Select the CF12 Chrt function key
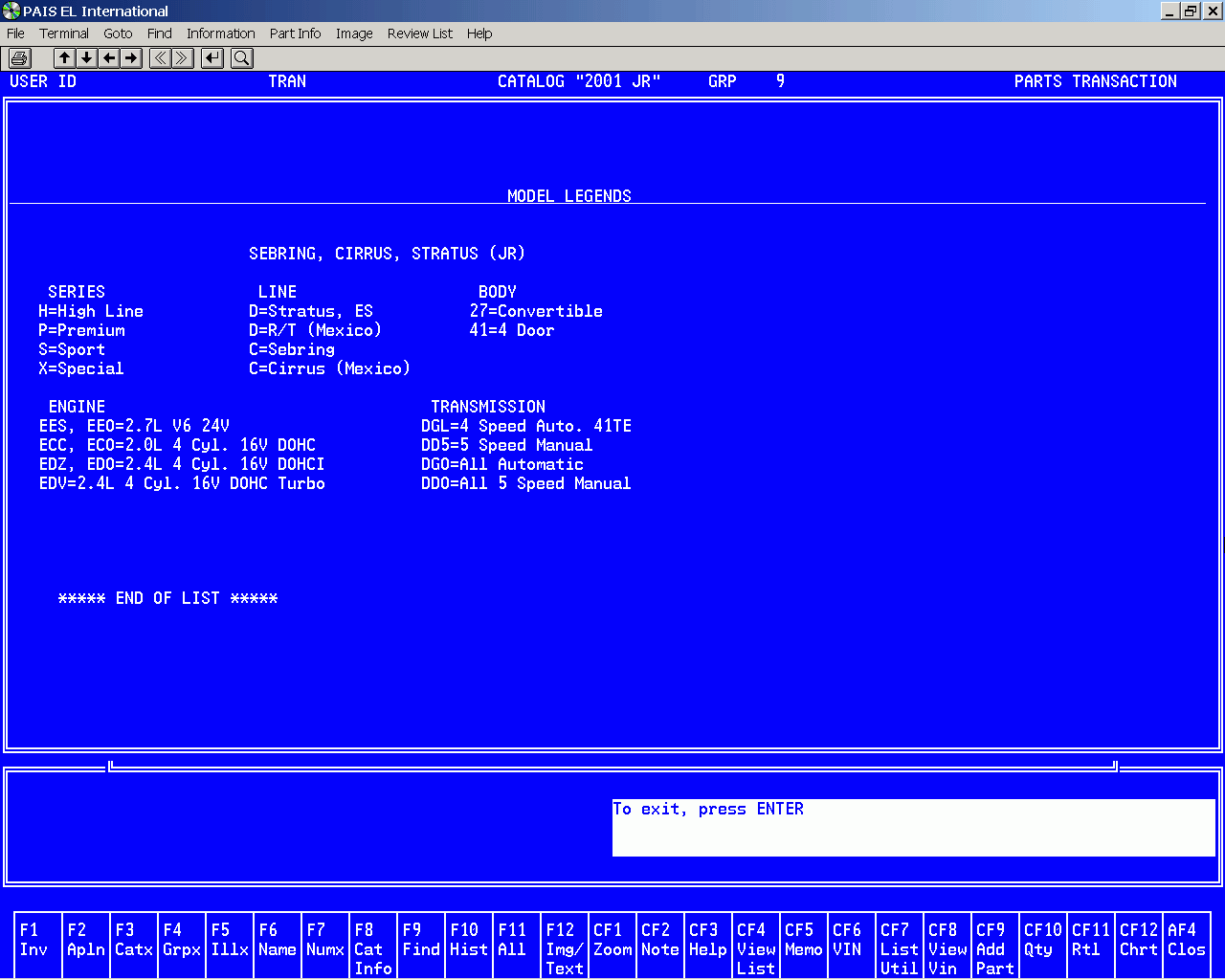 (x=1139, y=946)
